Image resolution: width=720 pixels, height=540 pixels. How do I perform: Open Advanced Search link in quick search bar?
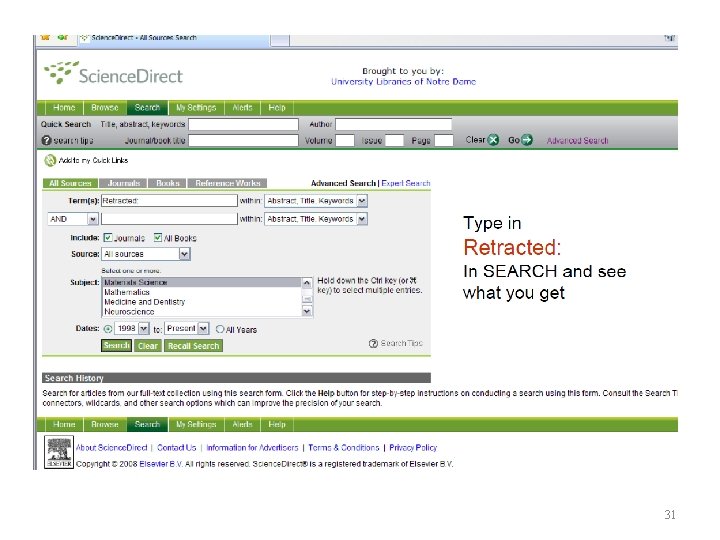click(x=577, y=141)
